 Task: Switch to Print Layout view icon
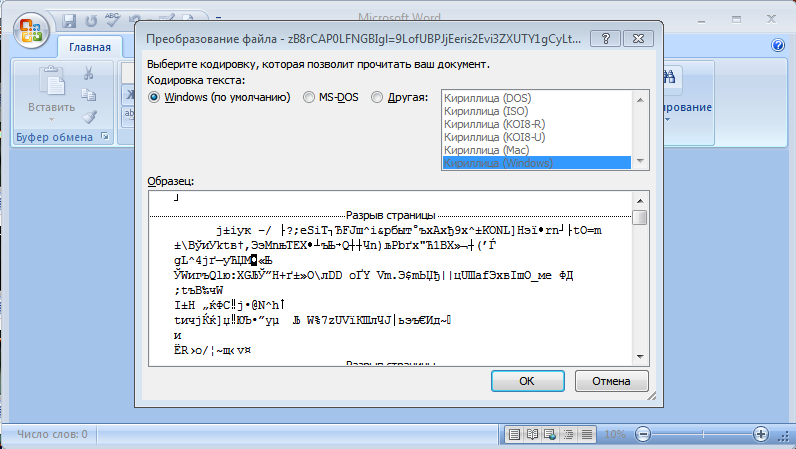(x=514, y=434)
